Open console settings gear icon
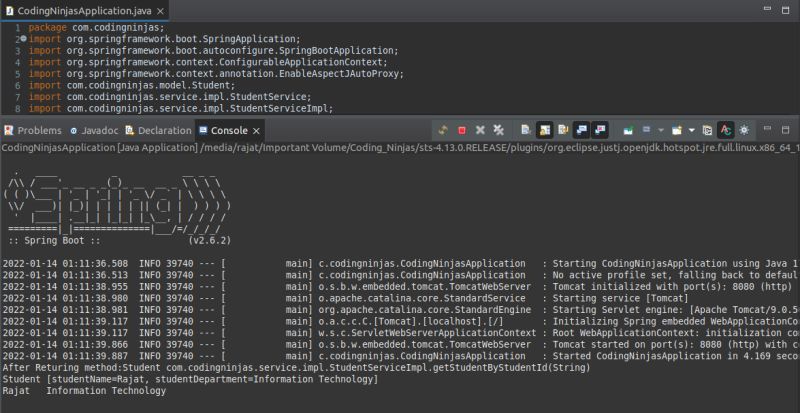The image size is (800, 413). (744, 130)
